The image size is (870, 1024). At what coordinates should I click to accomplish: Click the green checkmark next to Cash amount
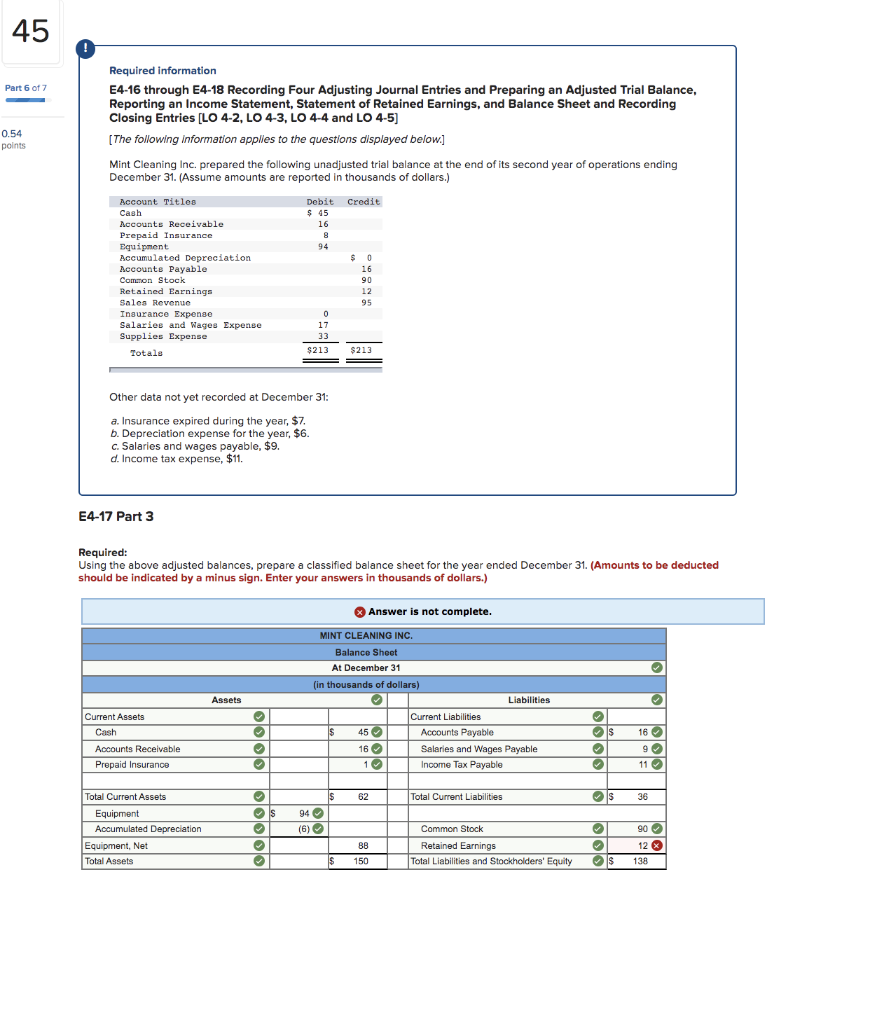(378, 732)
